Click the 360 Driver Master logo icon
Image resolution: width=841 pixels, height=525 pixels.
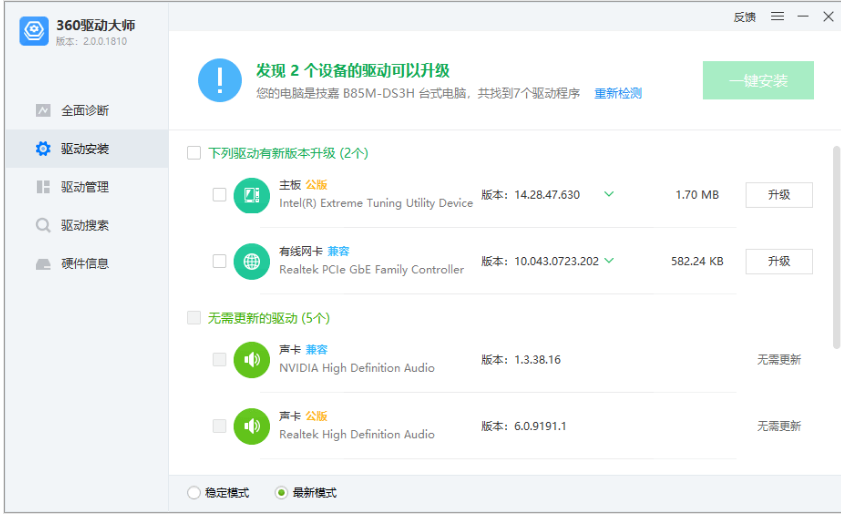tap(34, 31)
